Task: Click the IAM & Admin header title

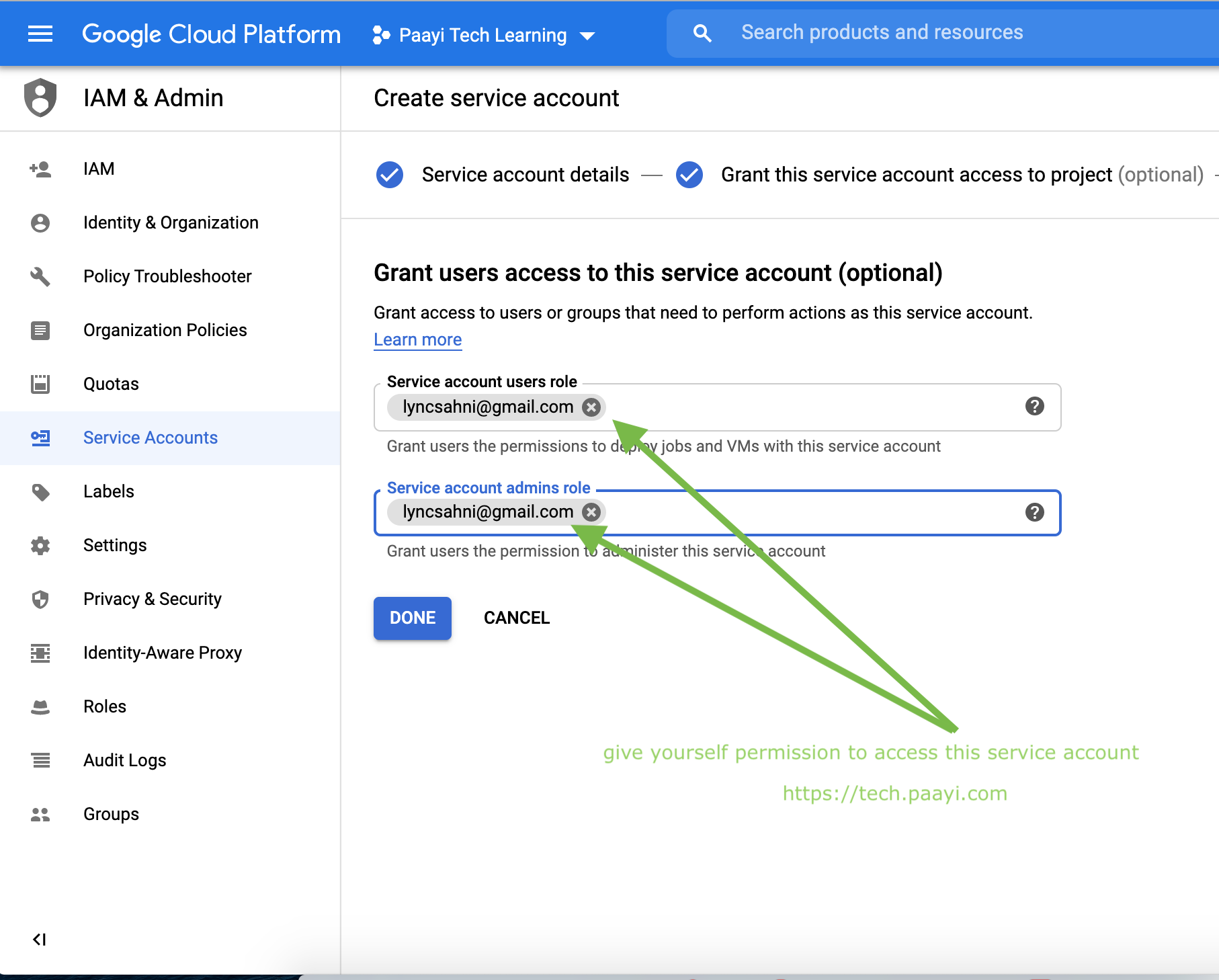Action: pos(153,98)
